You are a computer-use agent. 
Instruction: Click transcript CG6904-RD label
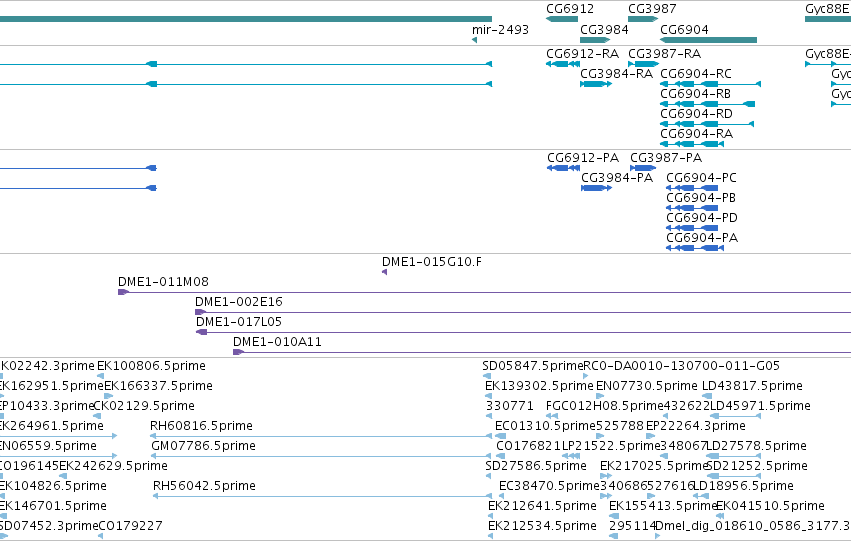pyautogui.click(x=696, y=114)
